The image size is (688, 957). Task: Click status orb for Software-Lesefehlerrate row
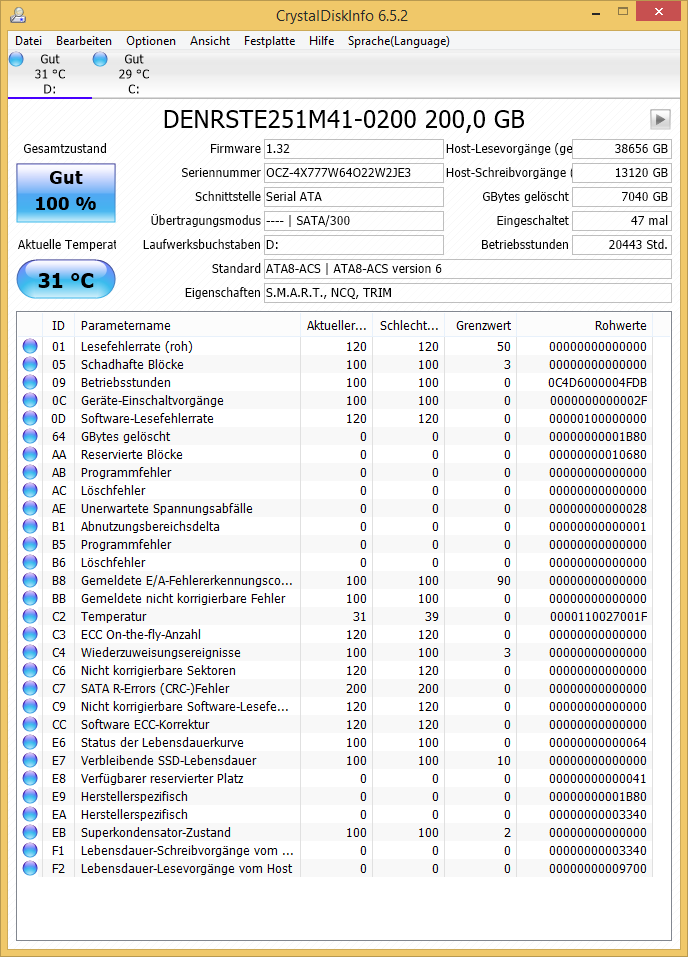pyautogui.click(x=30, y=418)
